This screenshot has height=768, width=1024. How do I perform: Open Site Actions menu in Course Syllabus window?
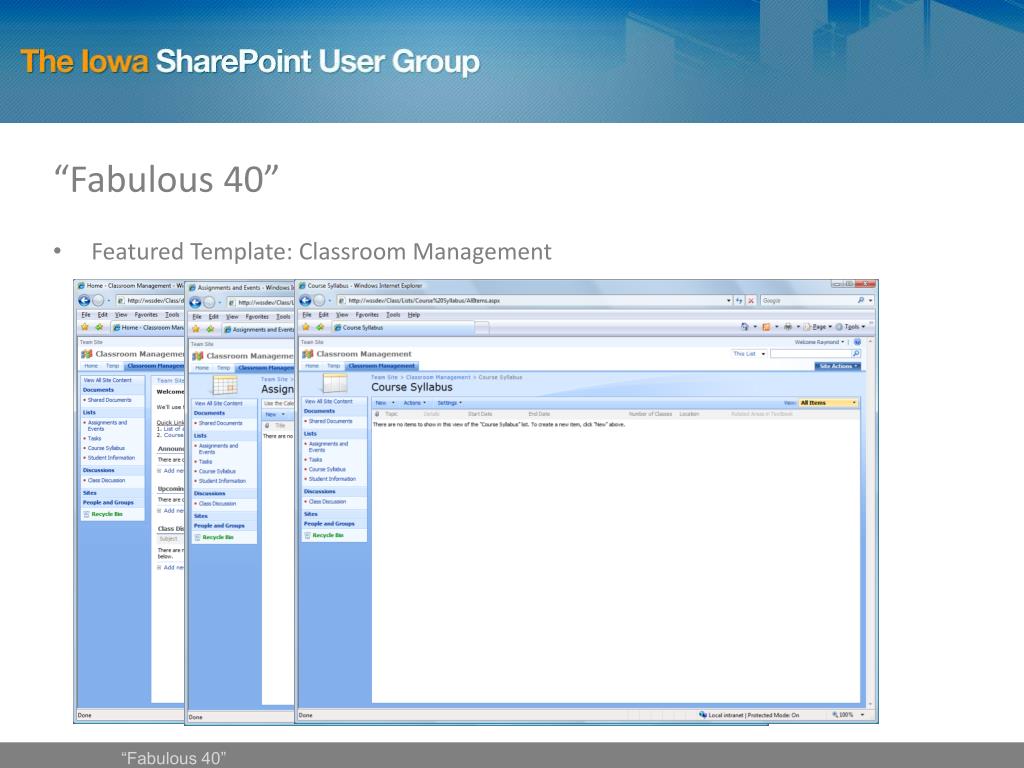point(838,366)
